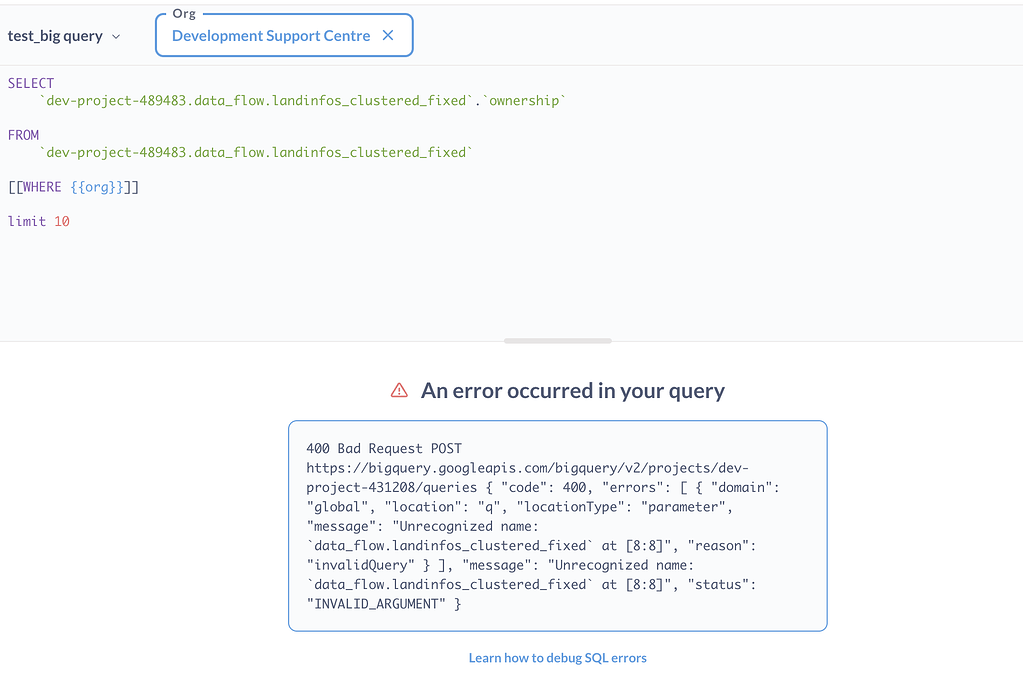Click the {{org}} variable in query
Image resolution: width=1023 pixels, height=698 pixels.
click(x=97, y=187)
